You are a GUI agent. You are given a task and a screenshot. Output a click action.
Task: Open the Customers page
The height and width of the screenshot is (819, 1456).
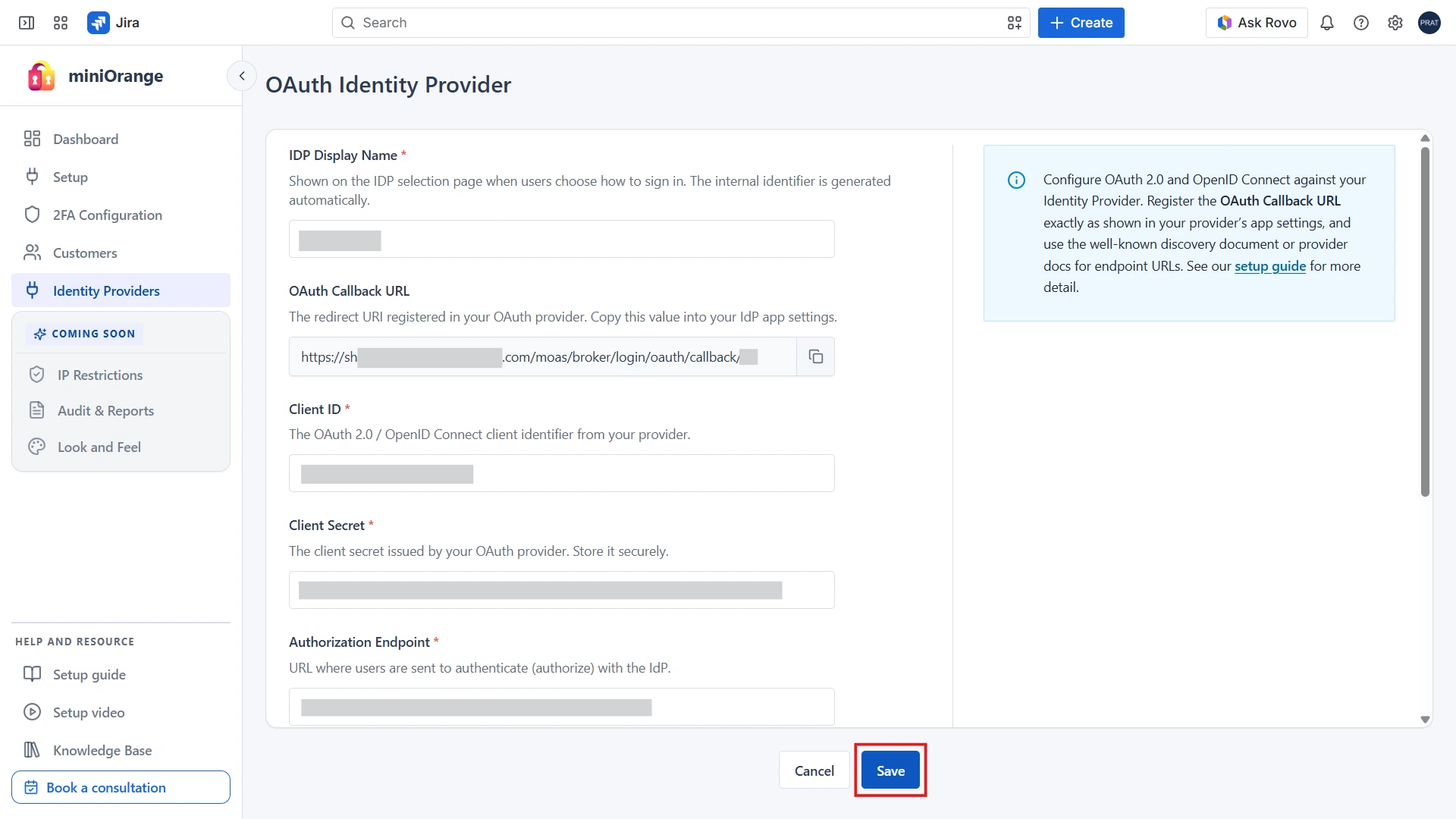[x=121, y=253]
